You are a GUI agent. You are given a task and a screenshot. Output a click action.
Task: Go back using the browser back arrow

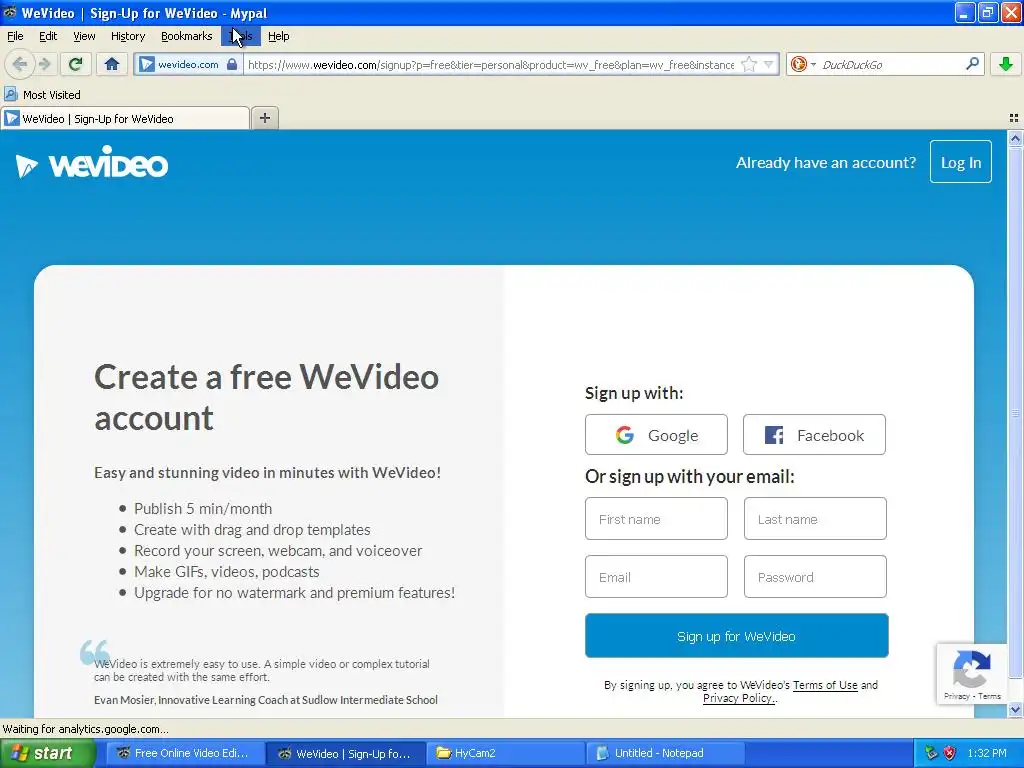(20, 64)
